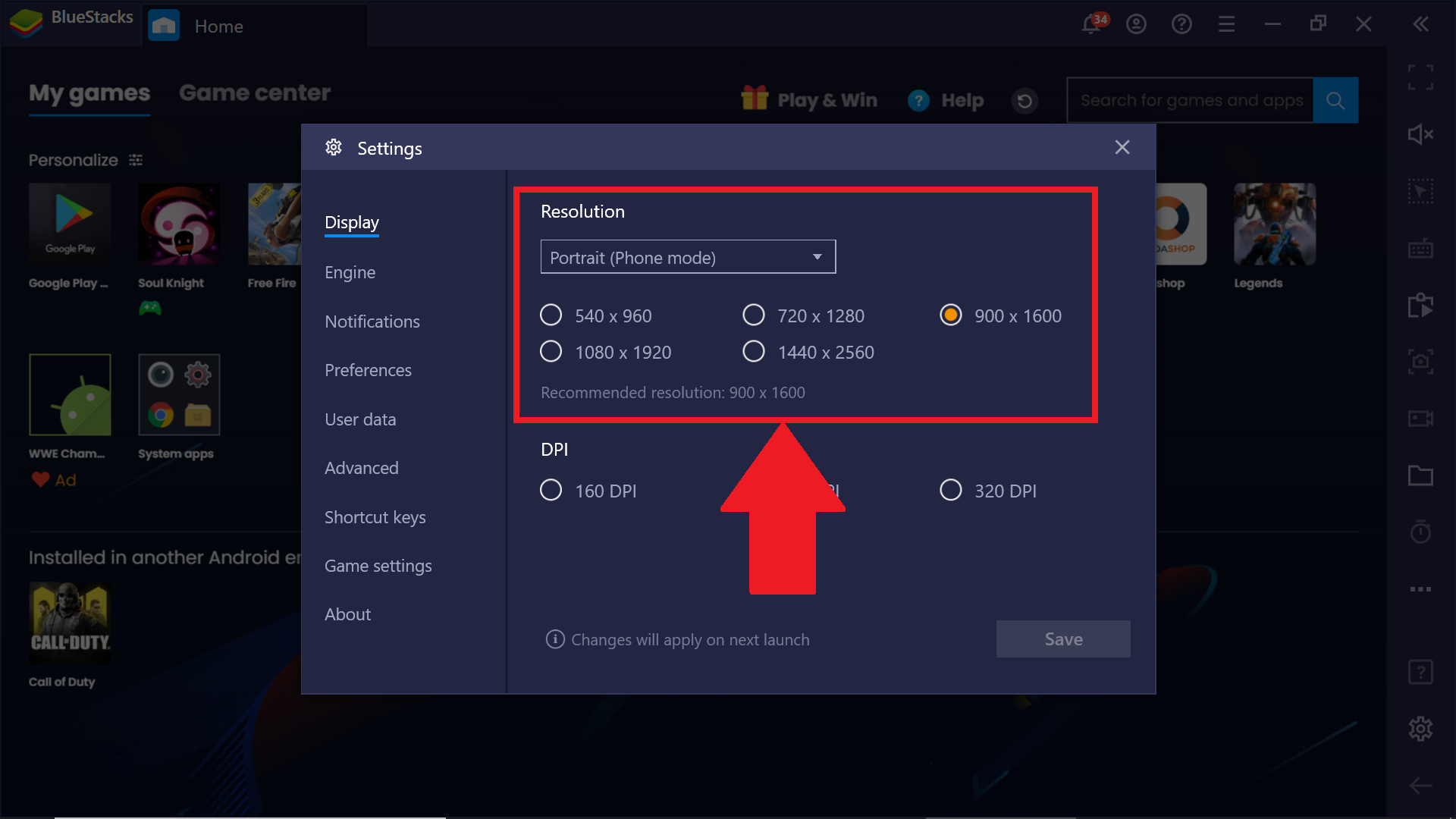The width and height of the screenshot is (1456, 819).
Task: Switch to the Game center tab
Action: pyautogui.click(x=255, y=92)
